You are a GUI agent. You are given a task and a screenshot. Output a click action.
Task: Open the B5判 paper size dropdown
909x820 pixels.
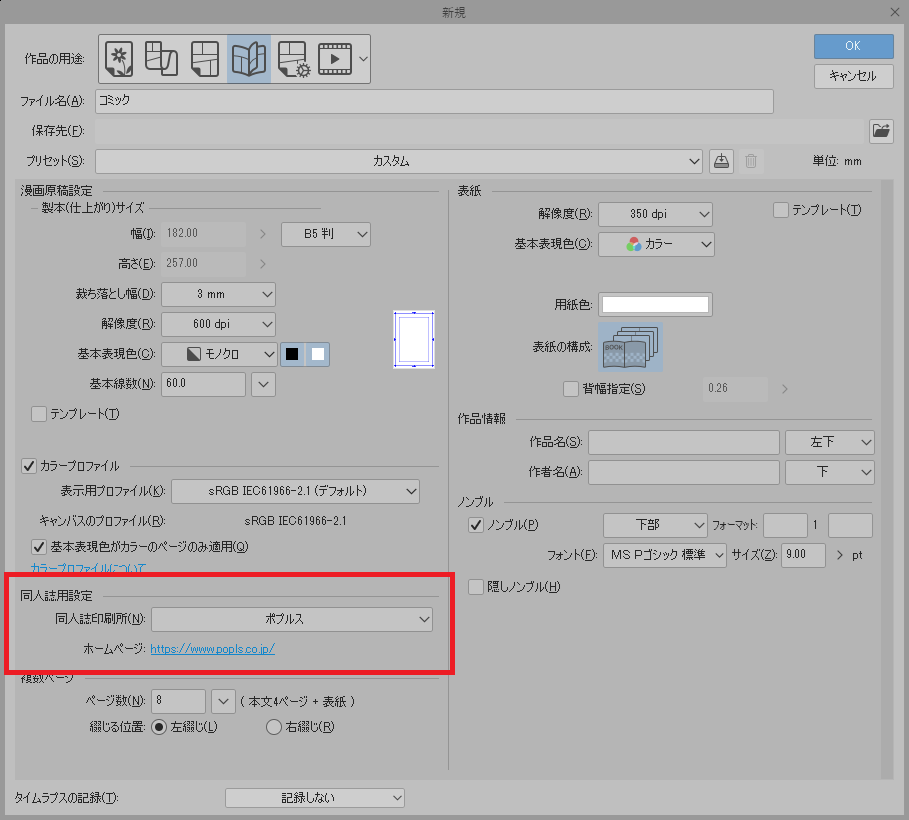(325, 235)
